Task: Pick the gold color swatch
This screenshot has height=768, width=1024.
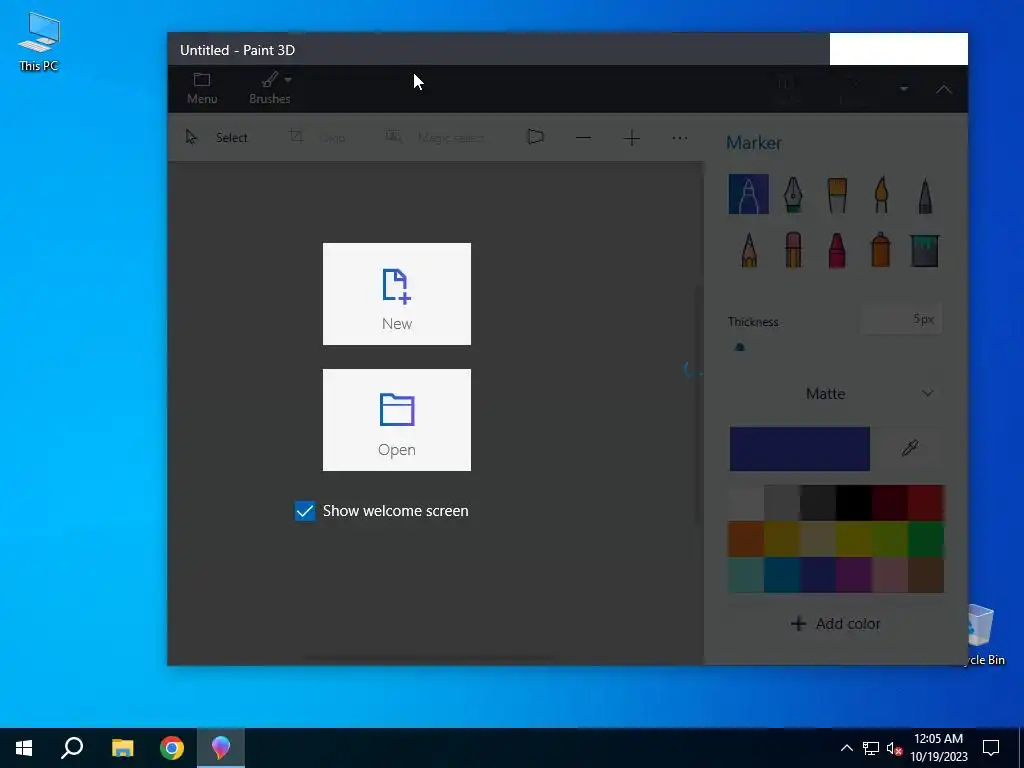Action: 782,539
